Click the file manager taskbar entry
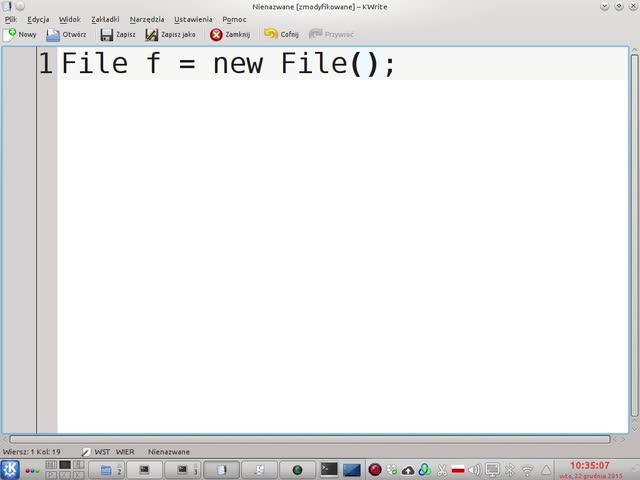Image resolution: width=640 pixels, height=480 pixels. pos(107,470)
